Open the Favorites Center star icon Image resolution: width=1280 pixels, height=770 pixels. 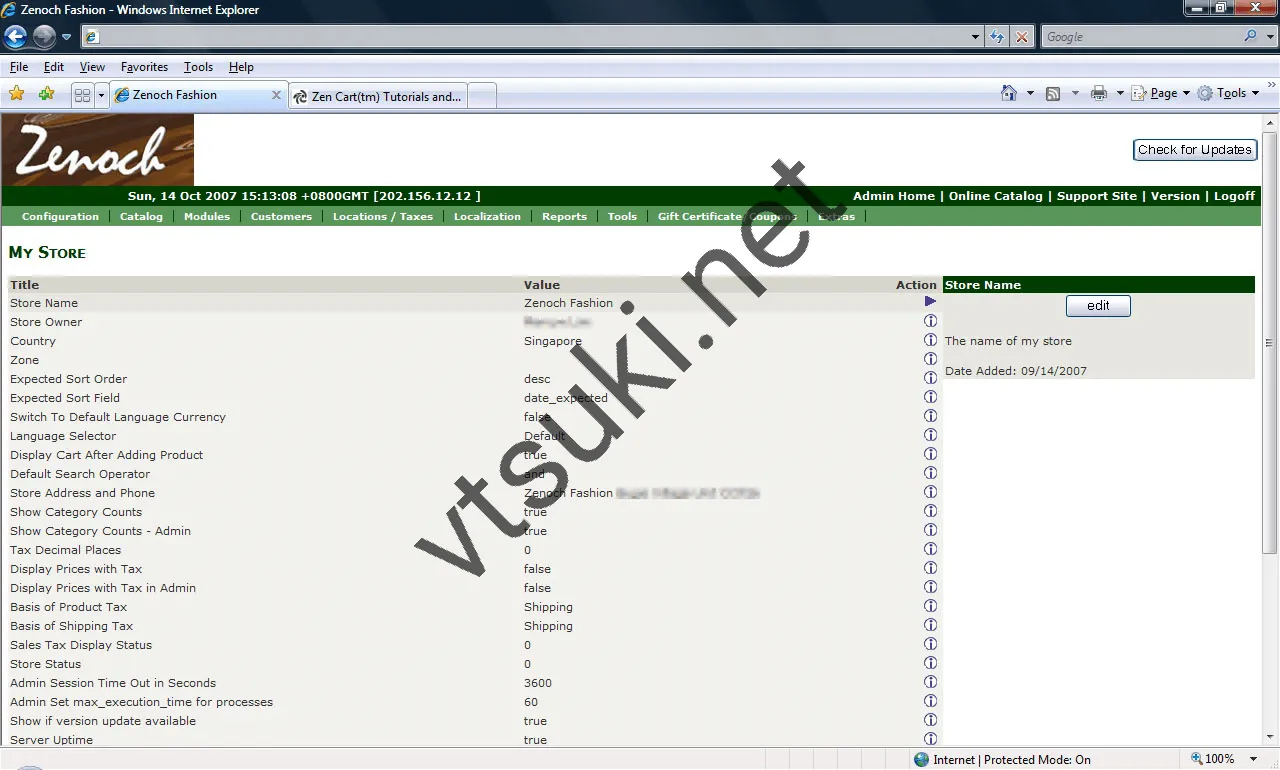coord(16,94)
